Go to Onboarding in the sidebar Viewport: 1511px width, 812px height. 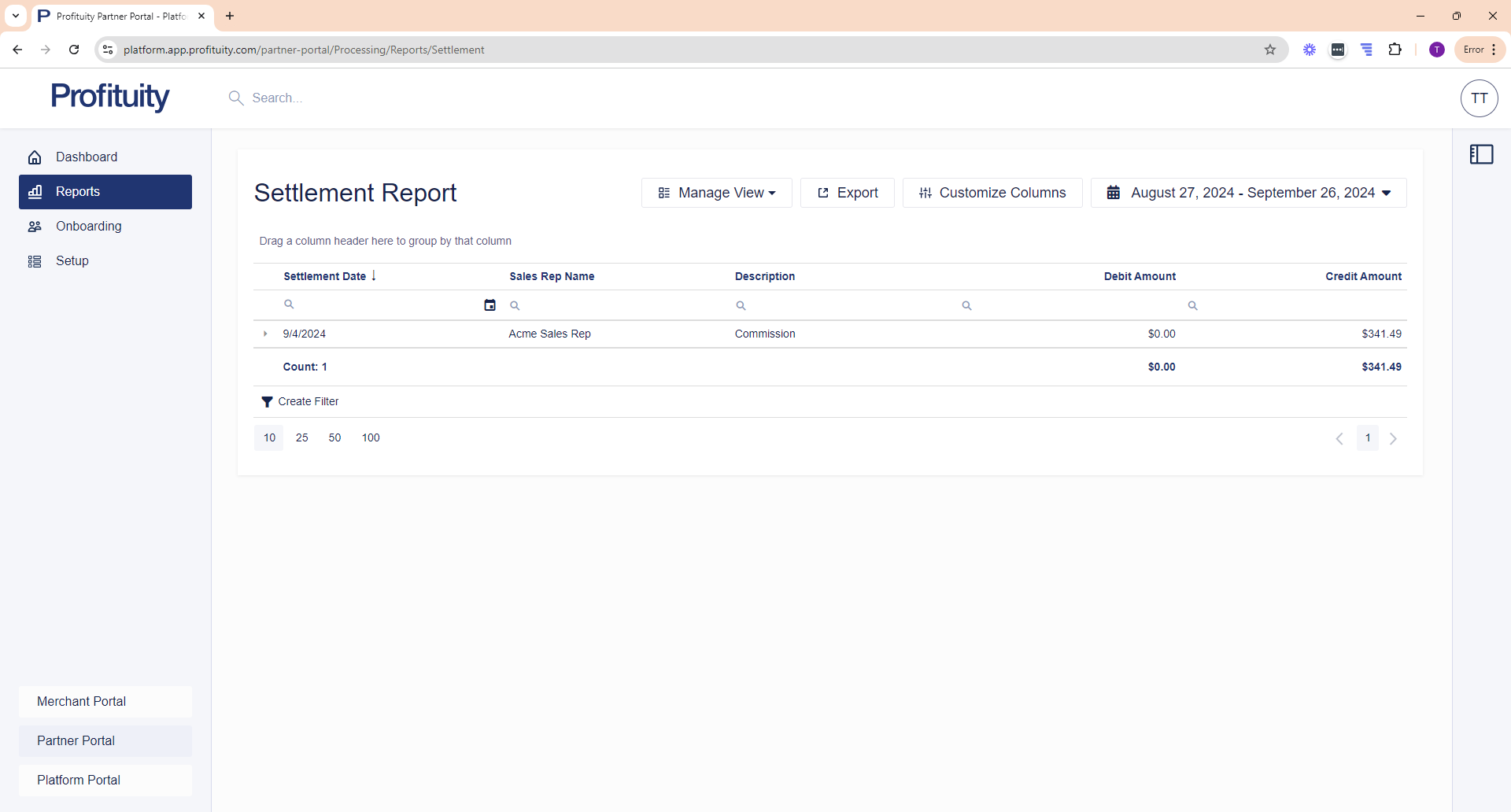[88, 227]
